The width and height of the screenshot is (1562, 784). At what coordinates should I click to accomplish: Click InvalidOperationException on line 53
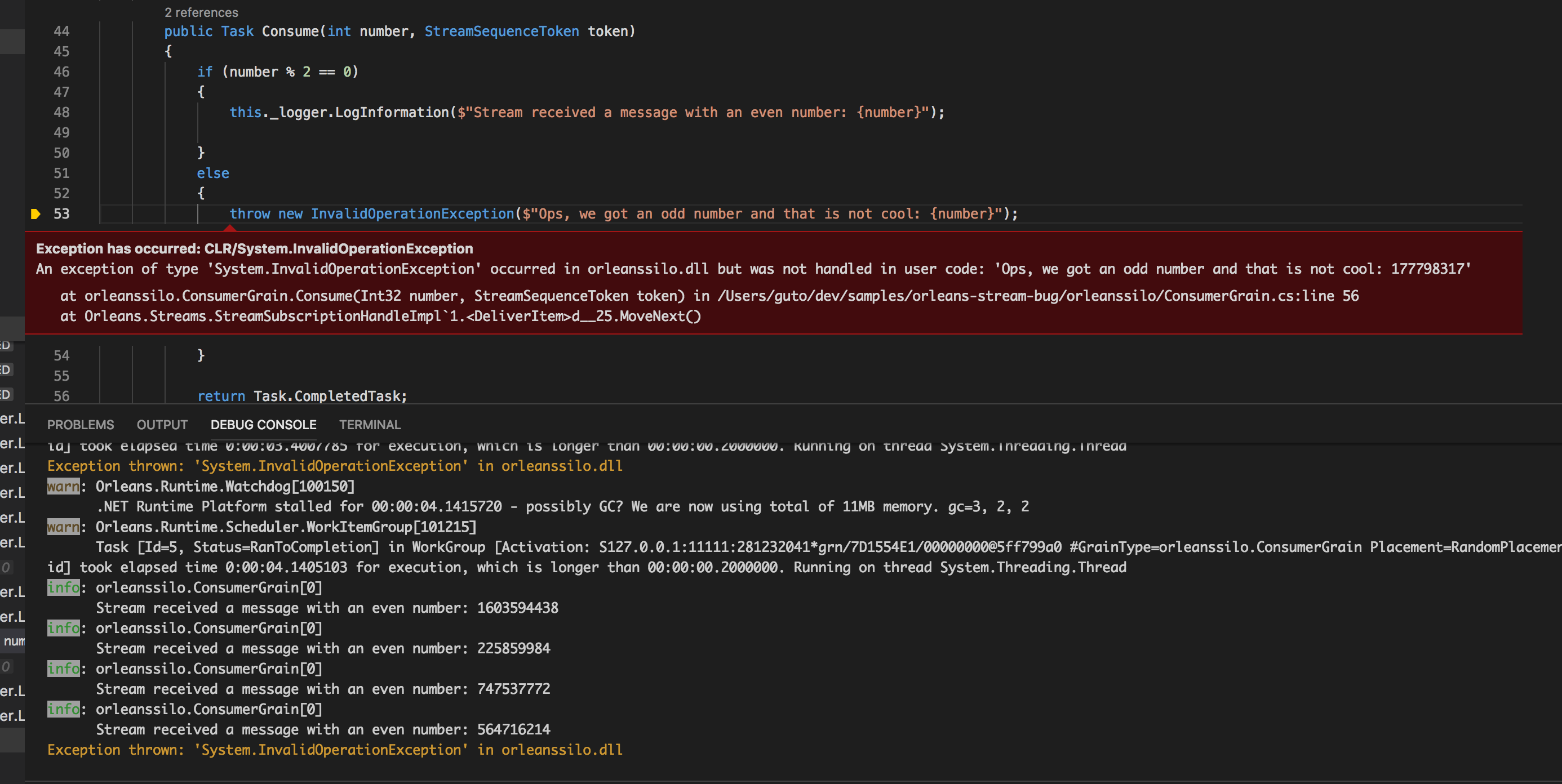click(x=412, y=214)
